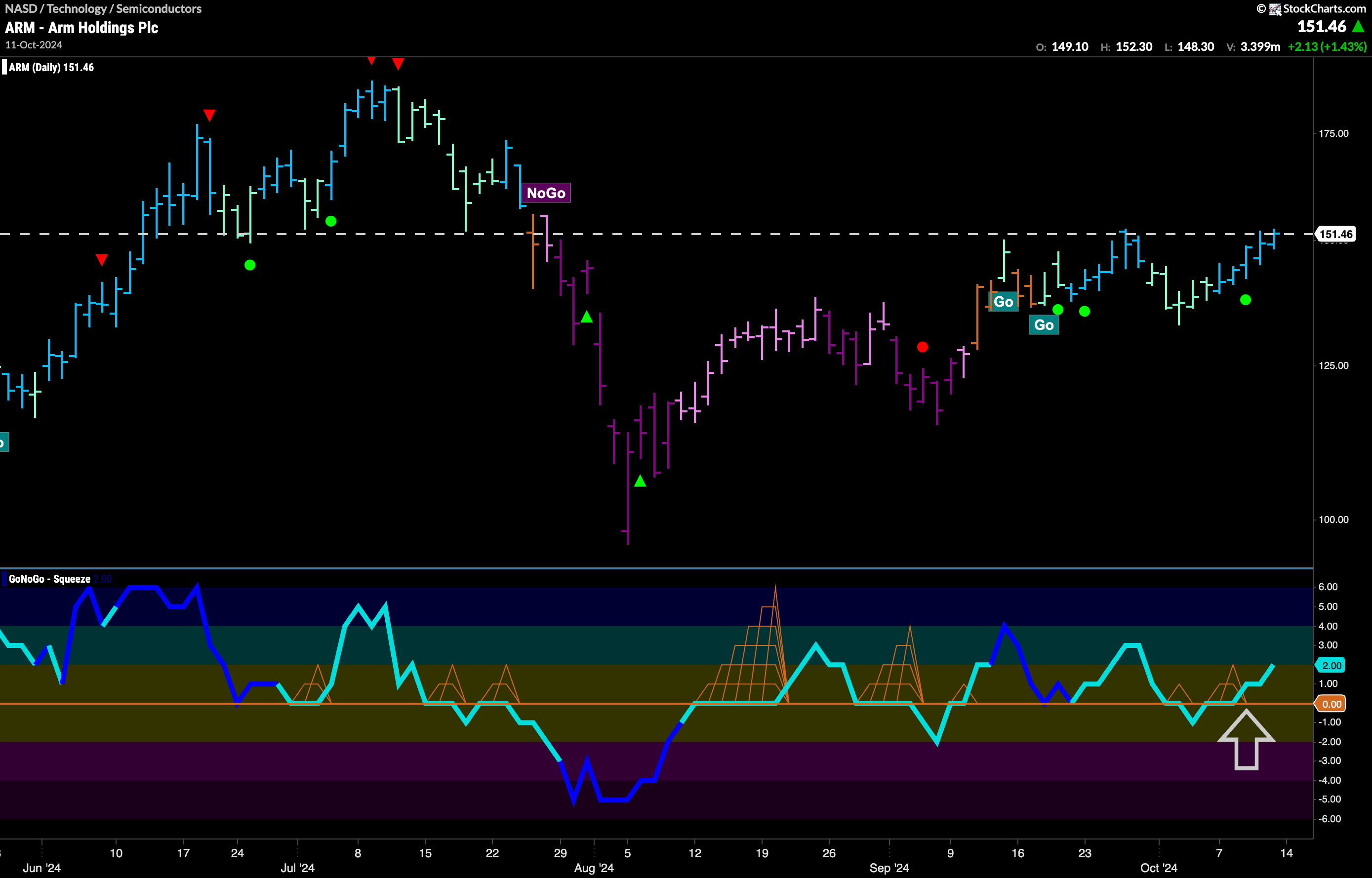Screen dimensions: 1372x878
Task: Click the green up-arrow beside 151.46 price
Action: [1358, 26]
